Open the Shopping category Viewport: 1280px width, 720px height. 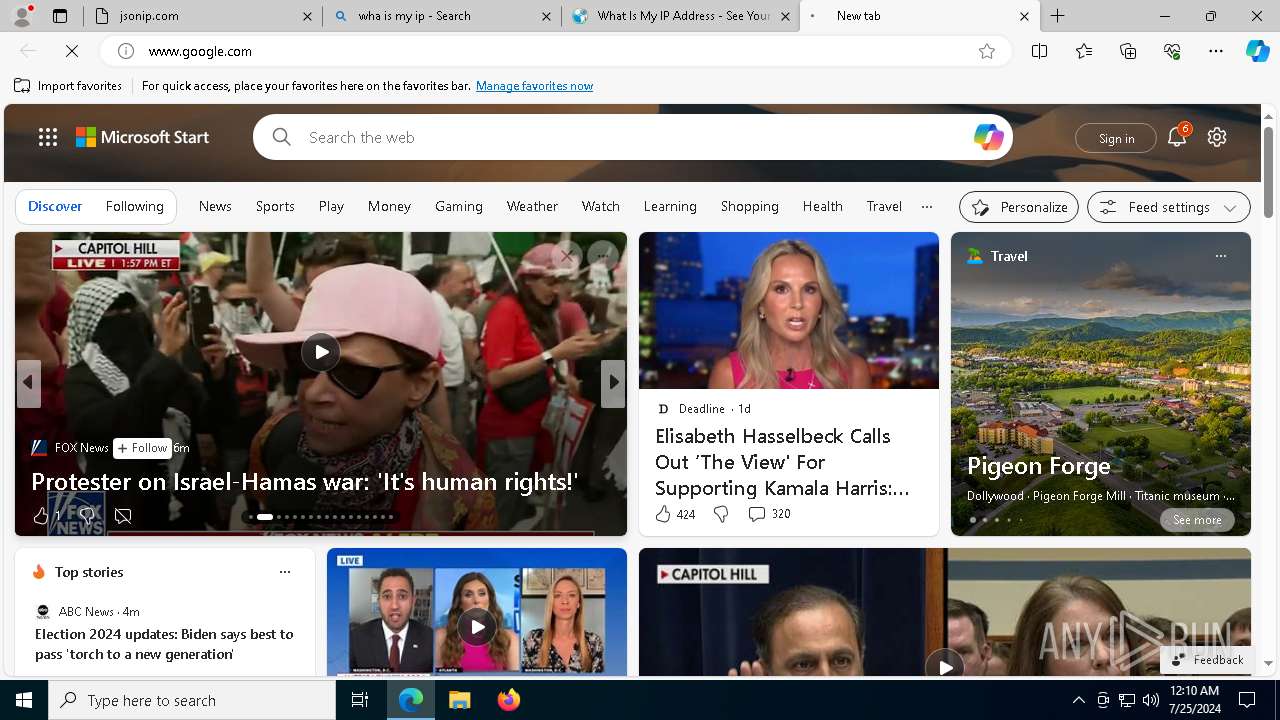click(x=749, y=206)
